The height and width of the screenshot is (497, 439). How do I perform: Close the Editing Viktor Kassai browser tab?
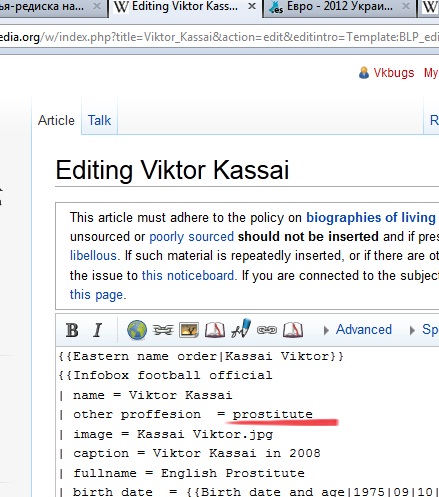click(x=252, y=6)
